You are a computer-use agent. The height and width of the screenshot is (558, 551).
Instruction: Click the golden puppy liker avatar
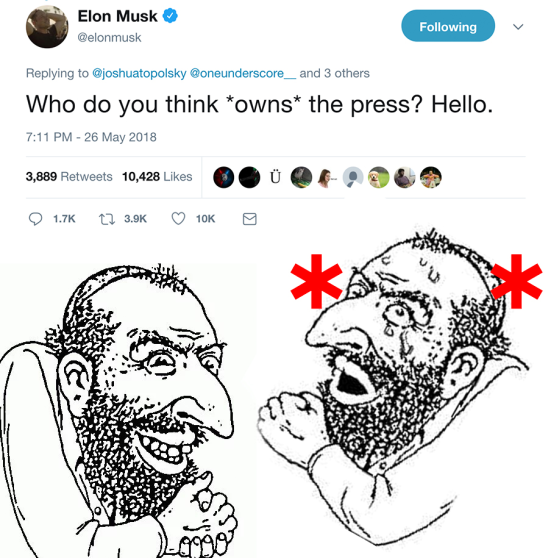(379, 177)
